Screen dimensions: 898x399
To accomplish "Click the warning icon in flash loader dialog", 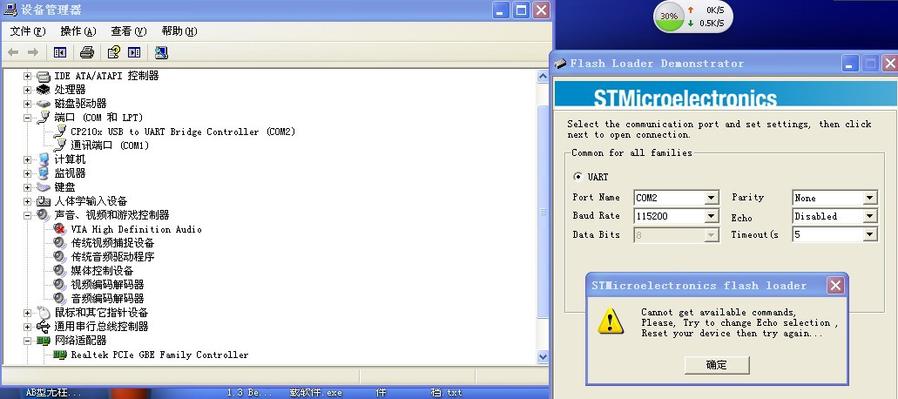I will pos(611,322).
